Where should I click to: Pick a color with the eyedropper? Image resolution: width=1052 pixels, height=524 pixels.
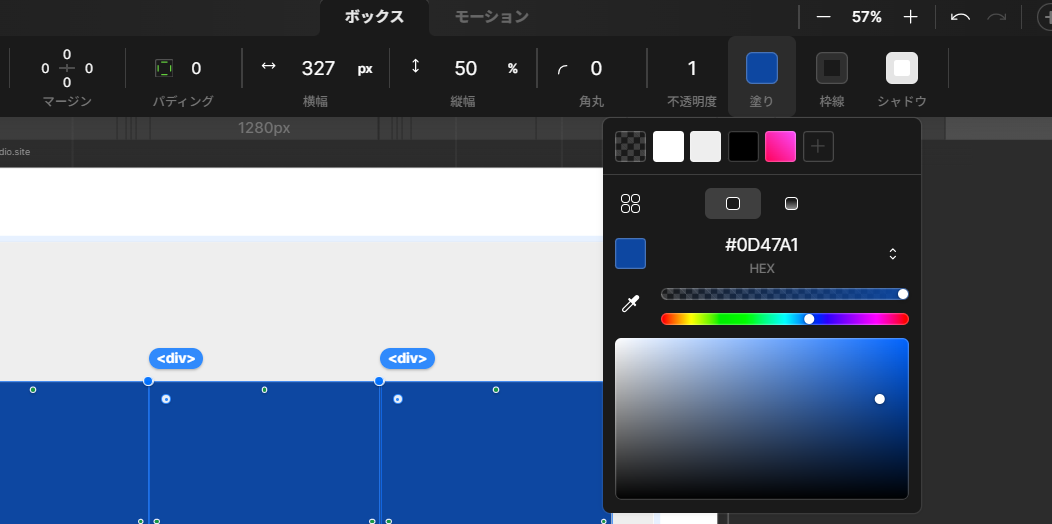pyautogui.click(x=631, y=304)
